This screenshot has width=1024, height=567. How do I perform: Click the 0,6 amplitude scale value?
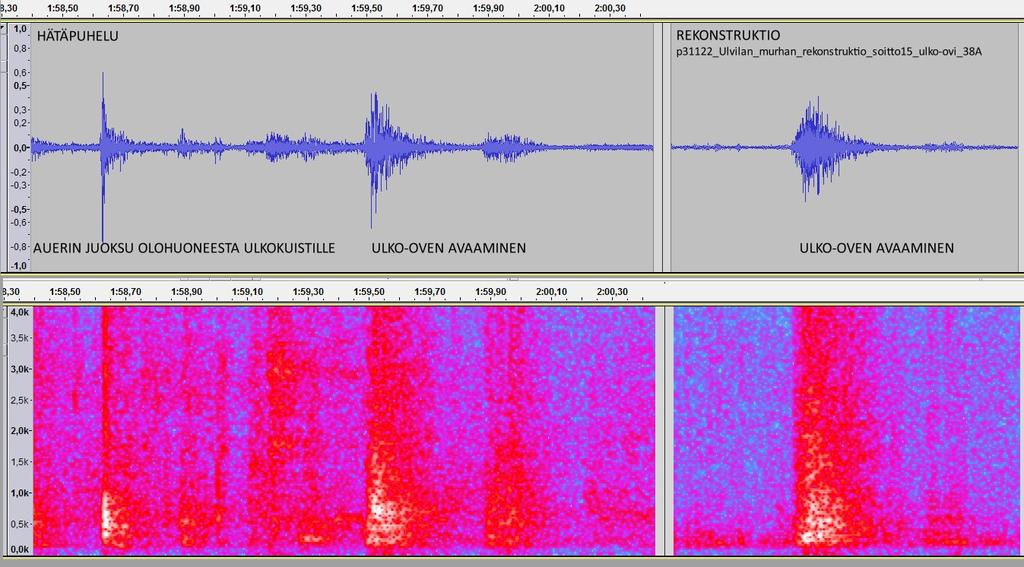click(20, 73)
